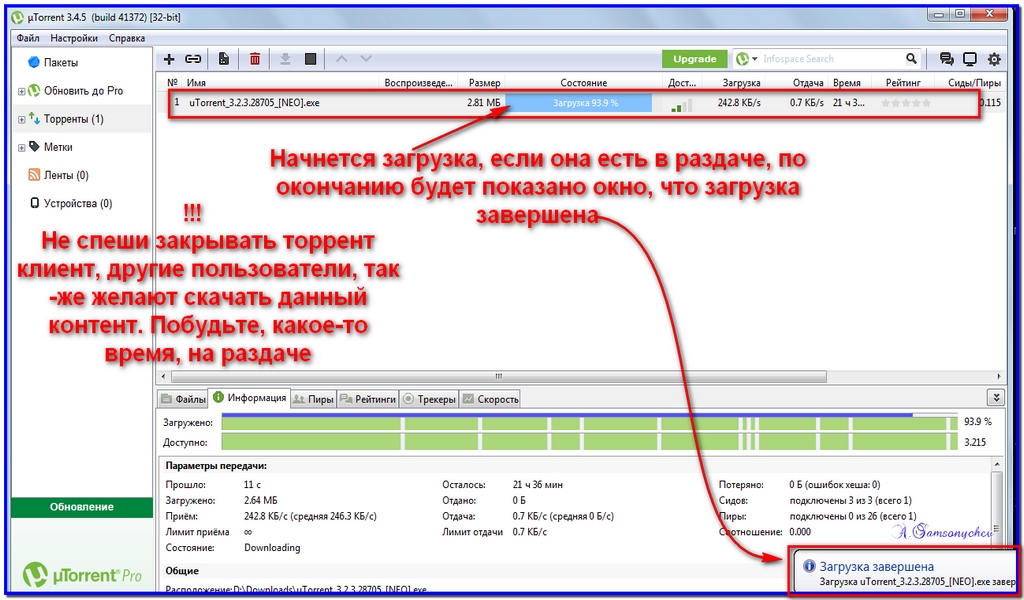Click the µTorrent Pro logo banner

82,575
